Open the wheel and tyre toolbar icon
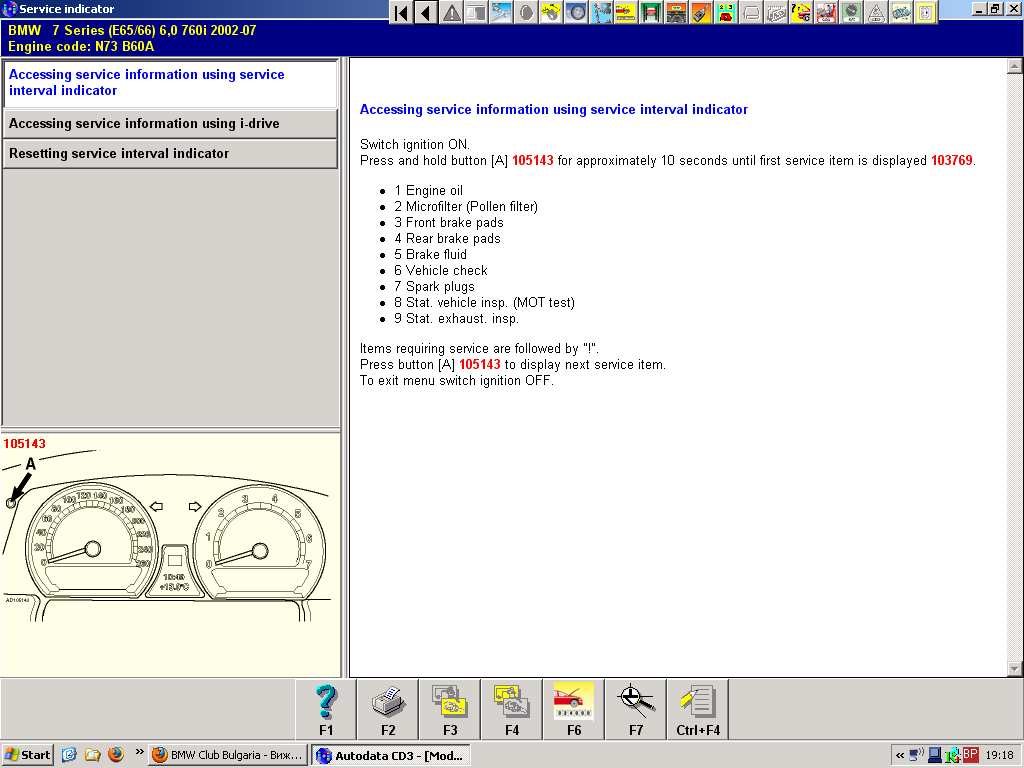1024x768 pixels. [576, 12]
